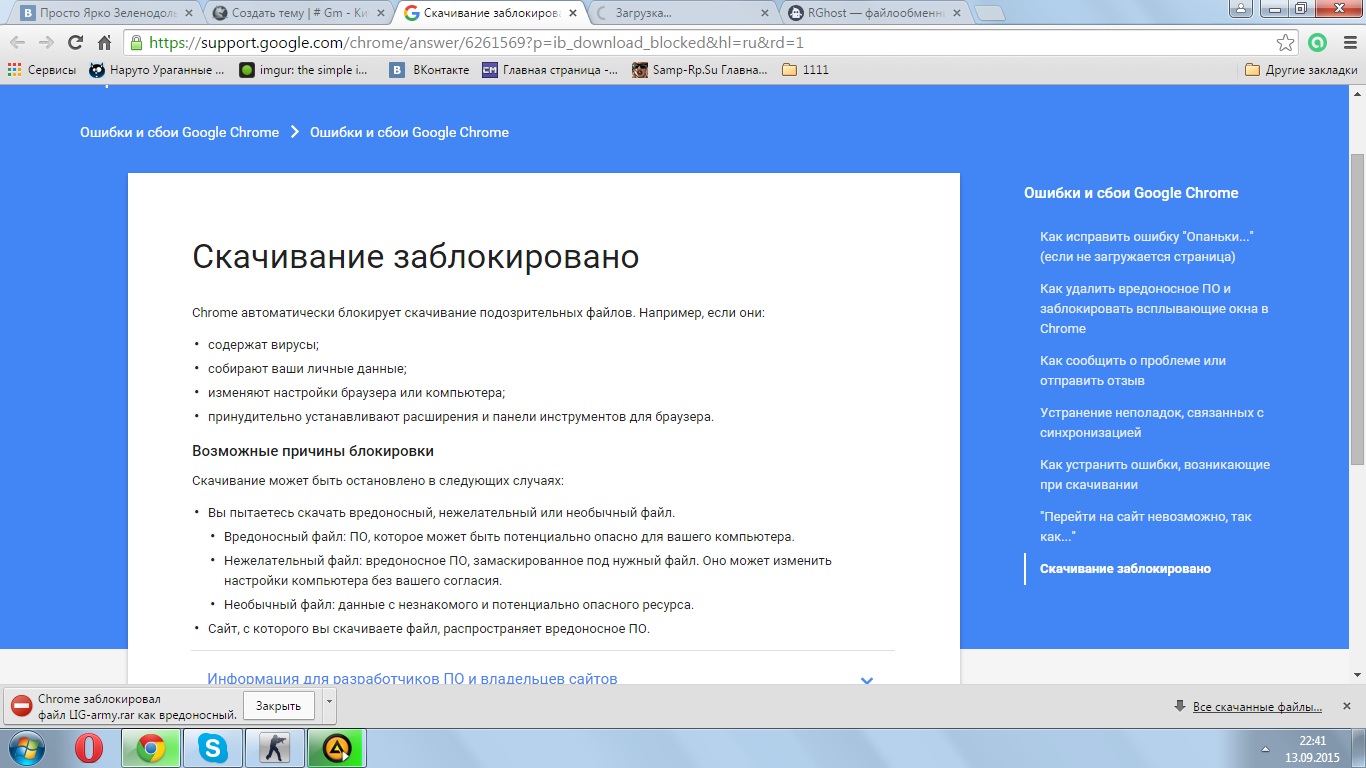The height and width of the screenshot is (768, 1366).
Task: Close the Создать тему tab
Action: point(380,14)
